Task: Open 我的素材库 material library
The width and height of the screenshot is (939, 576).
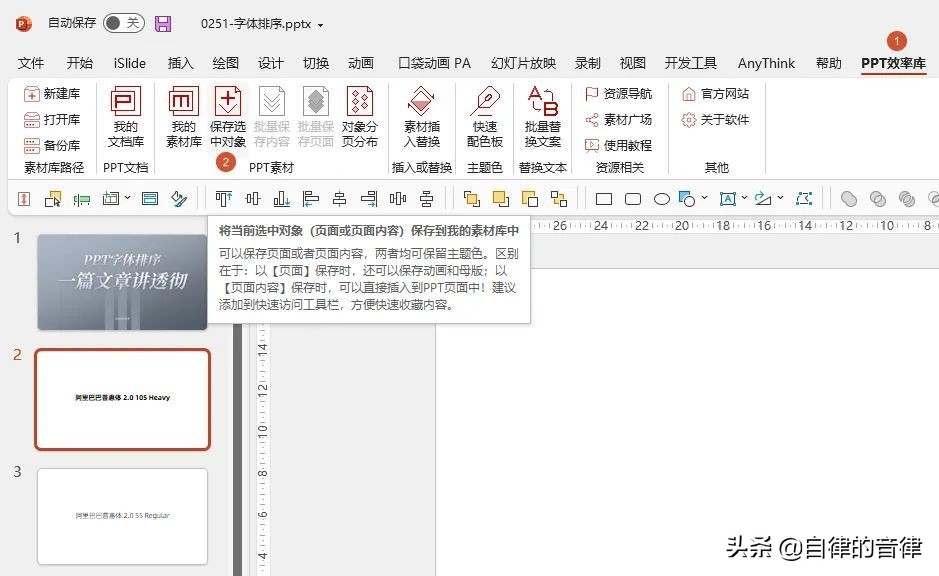Action: pyautogui.click(x=182, y=117)
